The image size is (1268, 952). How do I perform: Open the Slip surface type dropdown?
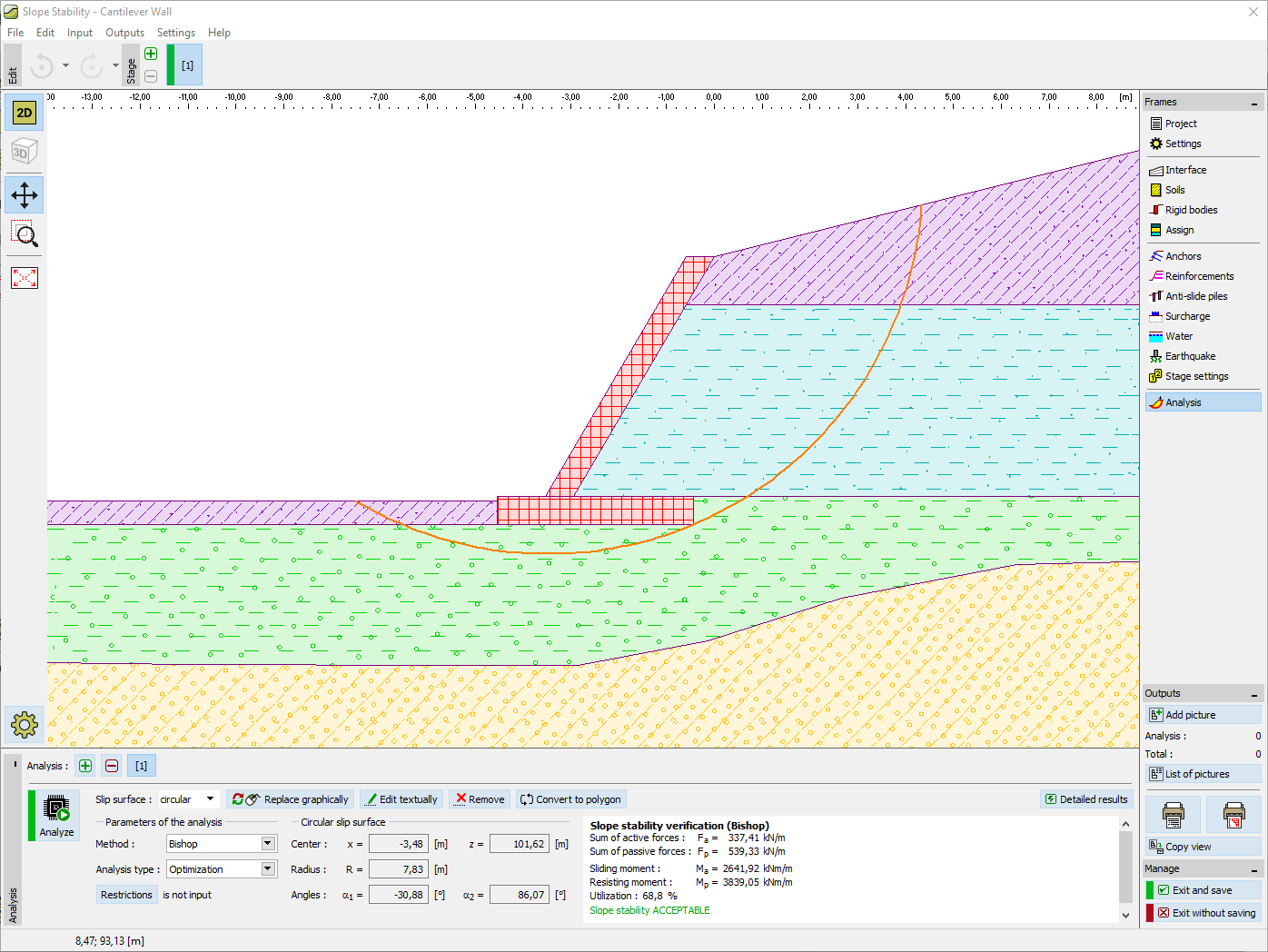(x=188, y=799)
